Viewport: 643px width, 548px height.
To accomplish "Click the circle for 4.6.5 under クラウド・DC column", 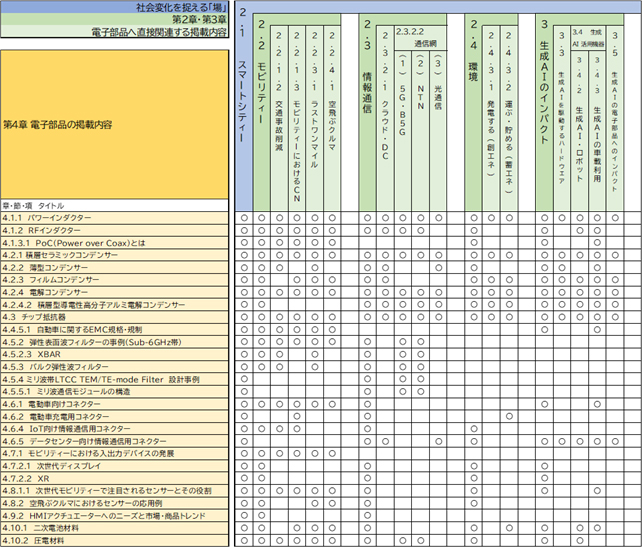I will click(385, 441).
